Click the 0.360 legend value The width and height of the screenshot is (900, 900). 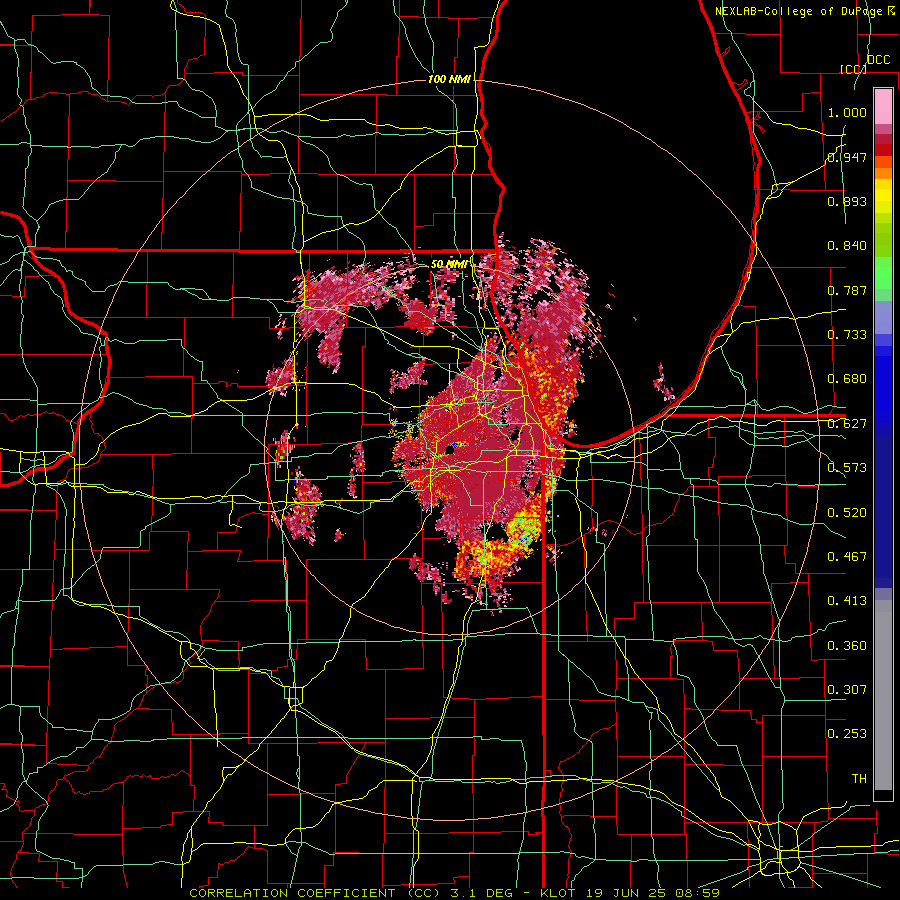[x=847, y=646]
